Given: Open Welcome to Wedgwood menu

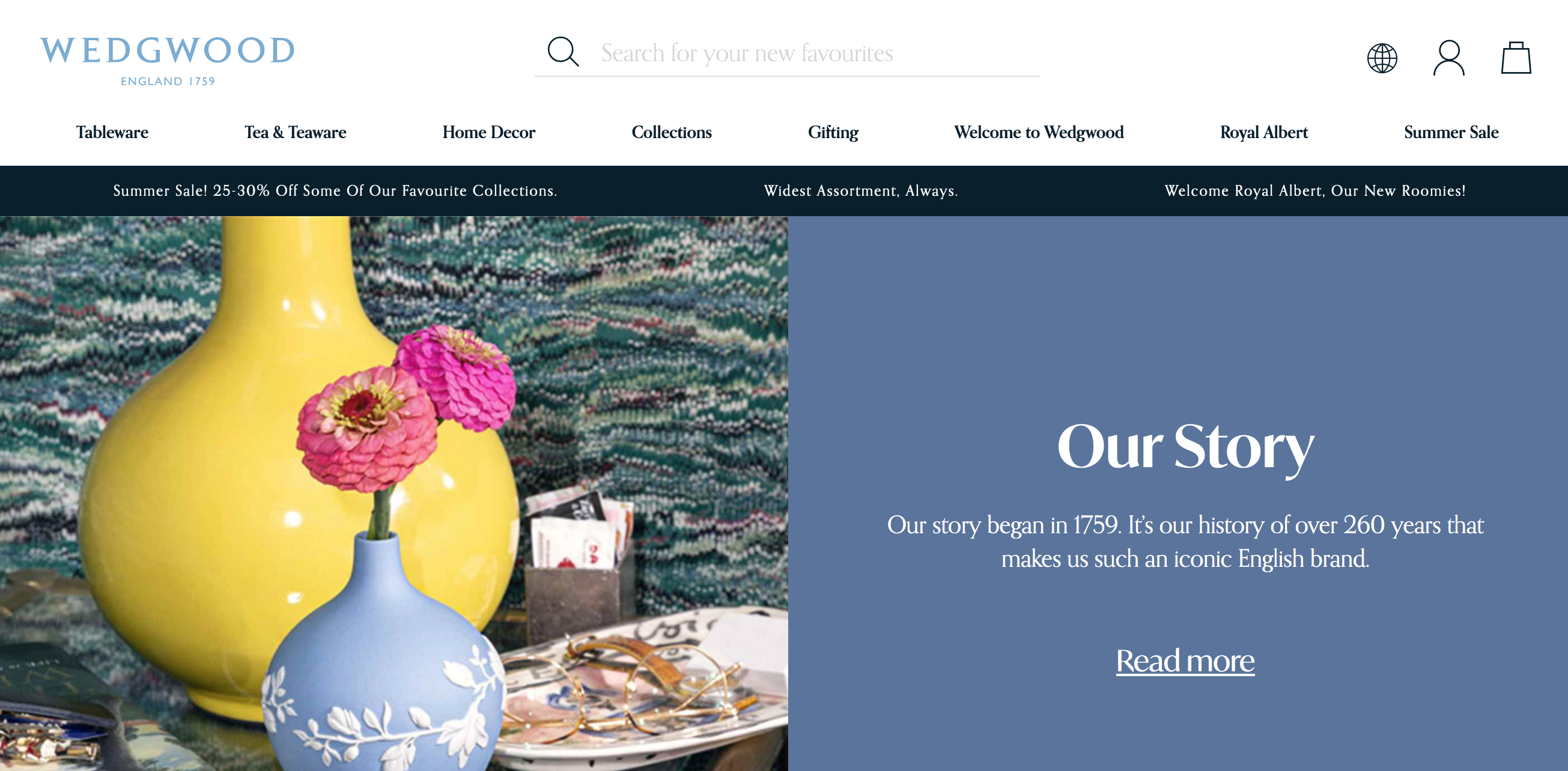Looking at the screenshot, I should pyautogui.click(x=1039, y=132).
